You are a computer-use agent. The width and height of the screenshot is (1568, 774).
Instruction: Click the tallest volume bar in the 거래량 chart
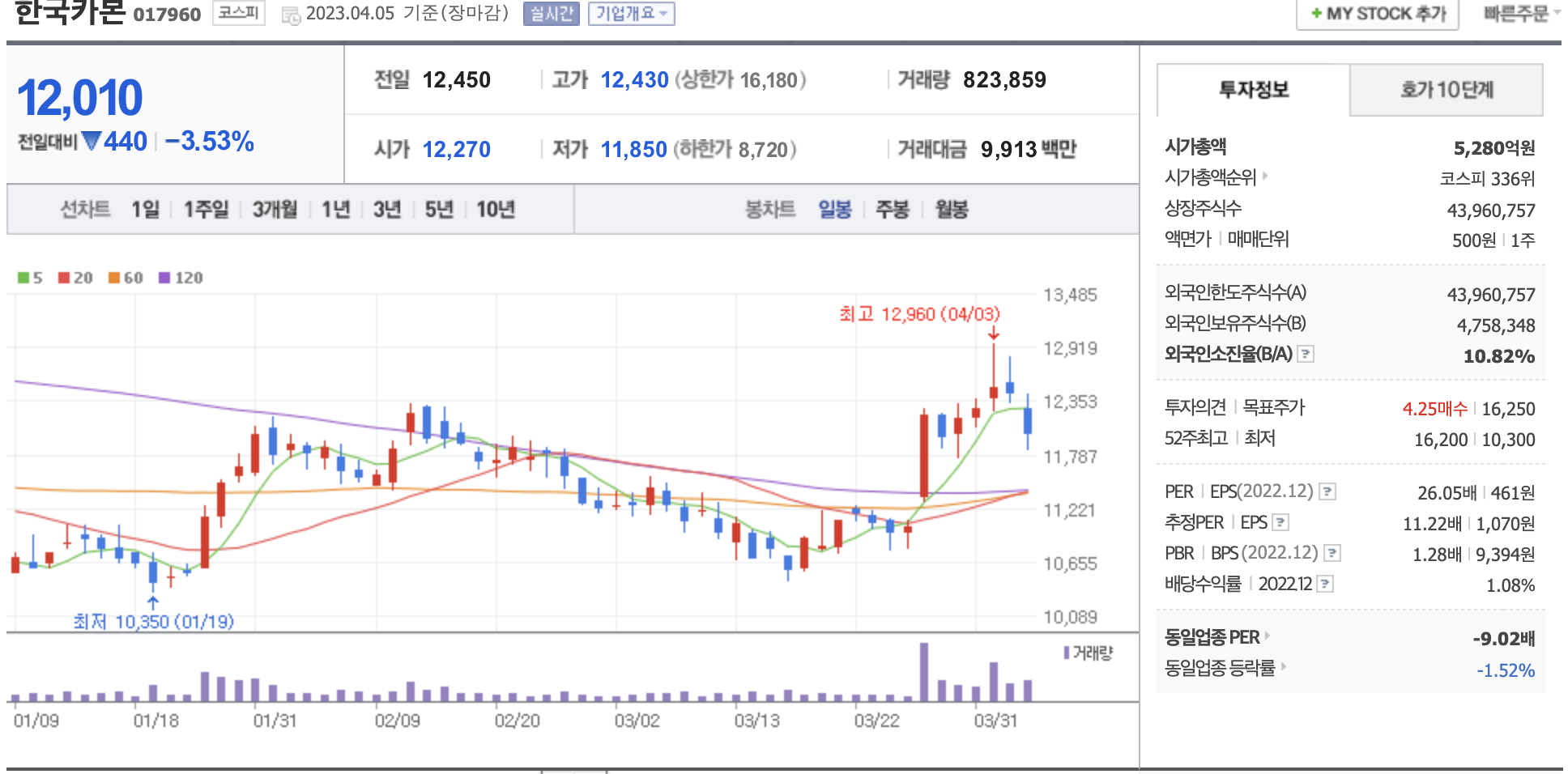924,672
